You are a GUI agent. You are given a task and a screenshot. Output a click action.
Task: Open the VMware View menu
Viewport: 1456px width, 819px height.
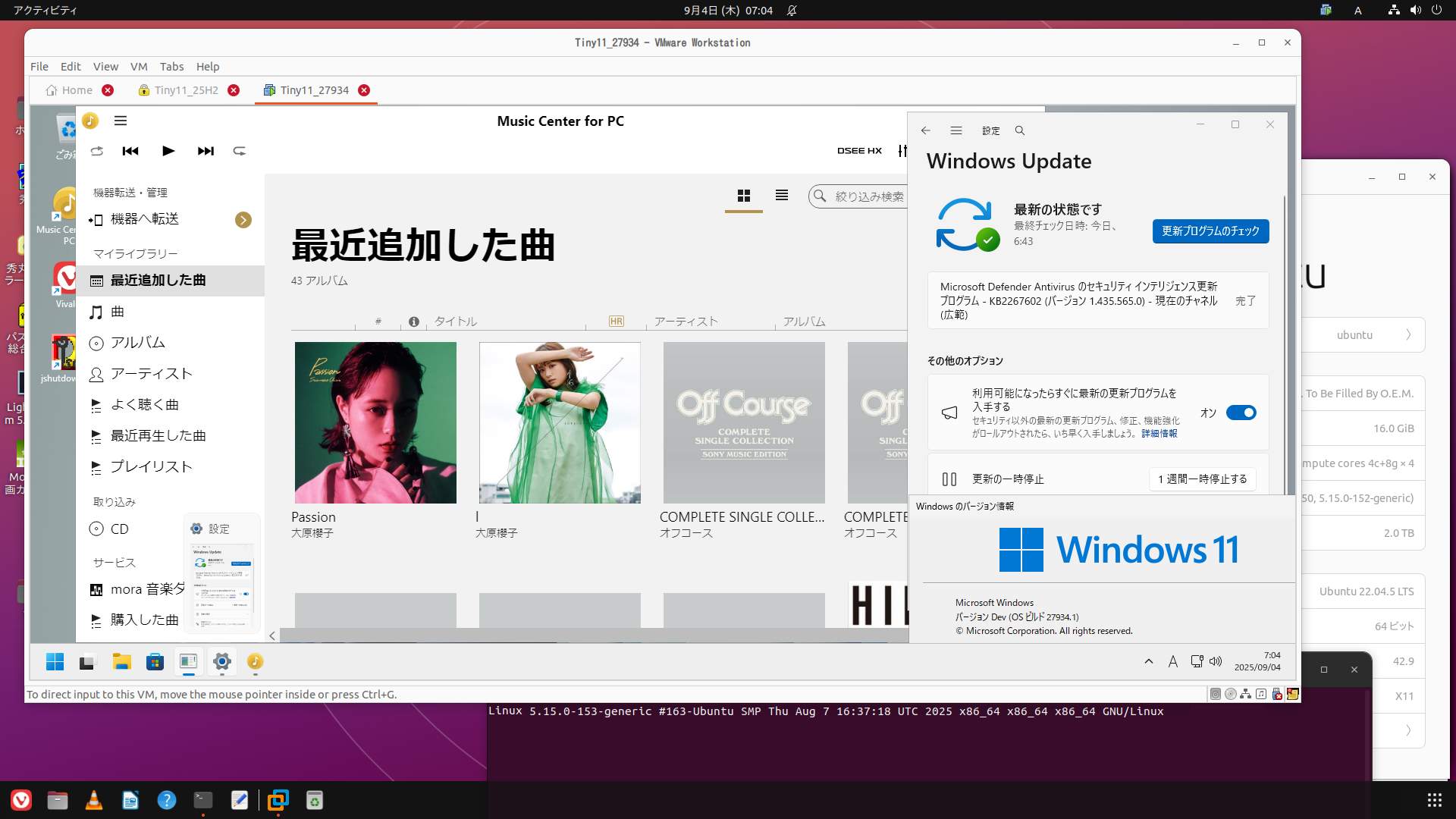tap(105, 67)
